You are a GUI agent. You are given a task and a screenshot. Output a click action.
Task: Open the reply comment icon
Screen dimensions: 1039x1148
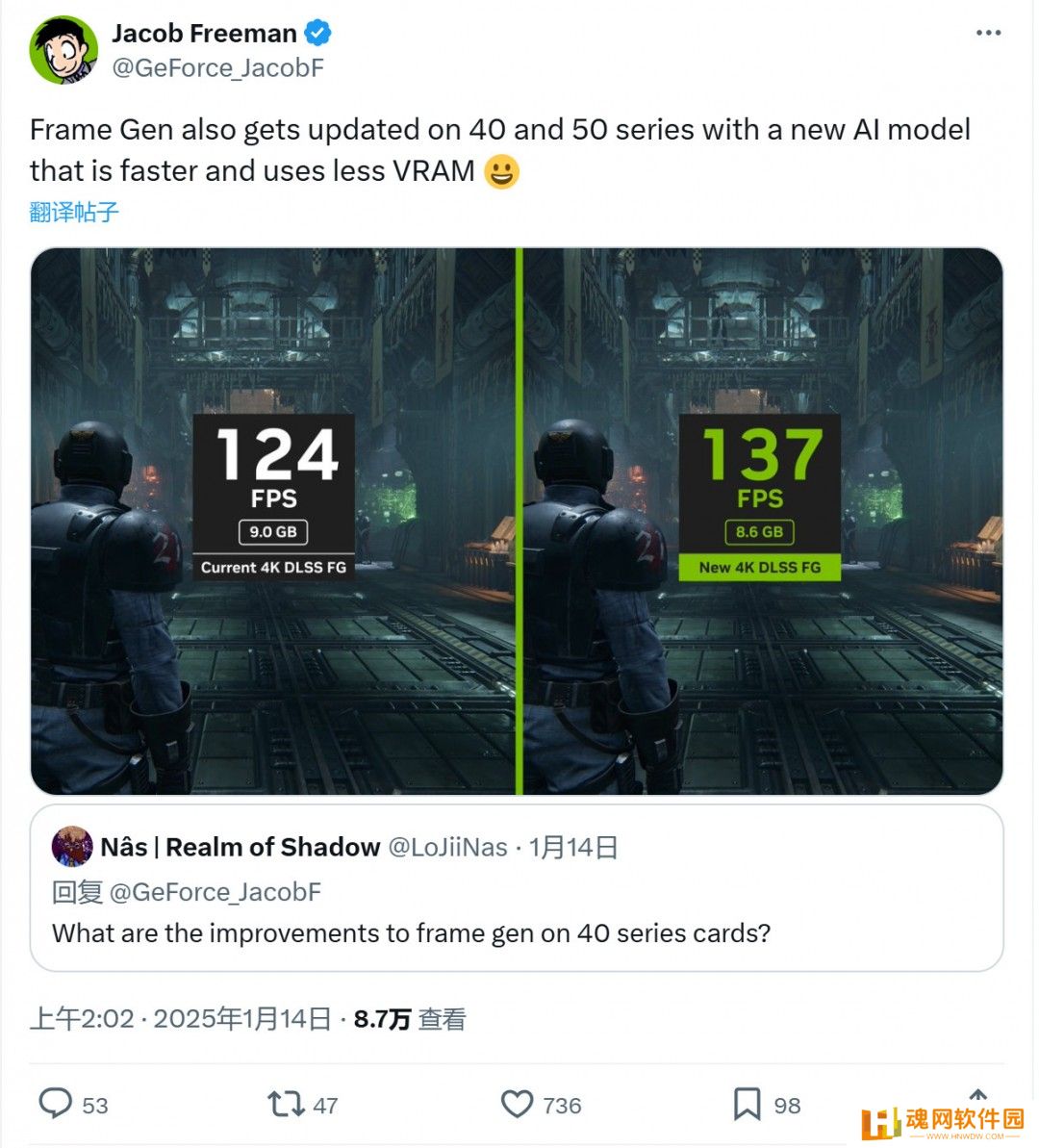[x=55, y=1104]
